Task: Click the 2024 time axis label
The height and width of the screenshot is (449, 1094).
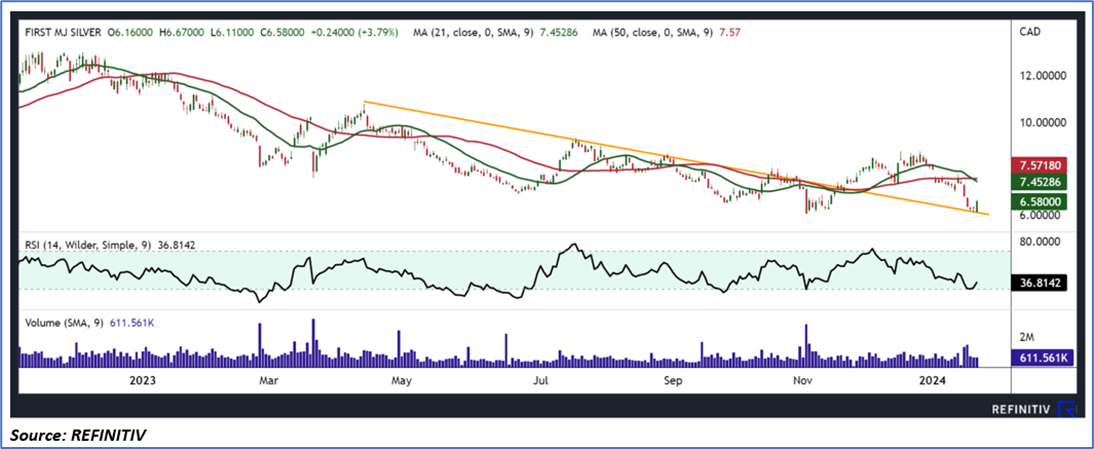Action: click(x=933, y=381)
